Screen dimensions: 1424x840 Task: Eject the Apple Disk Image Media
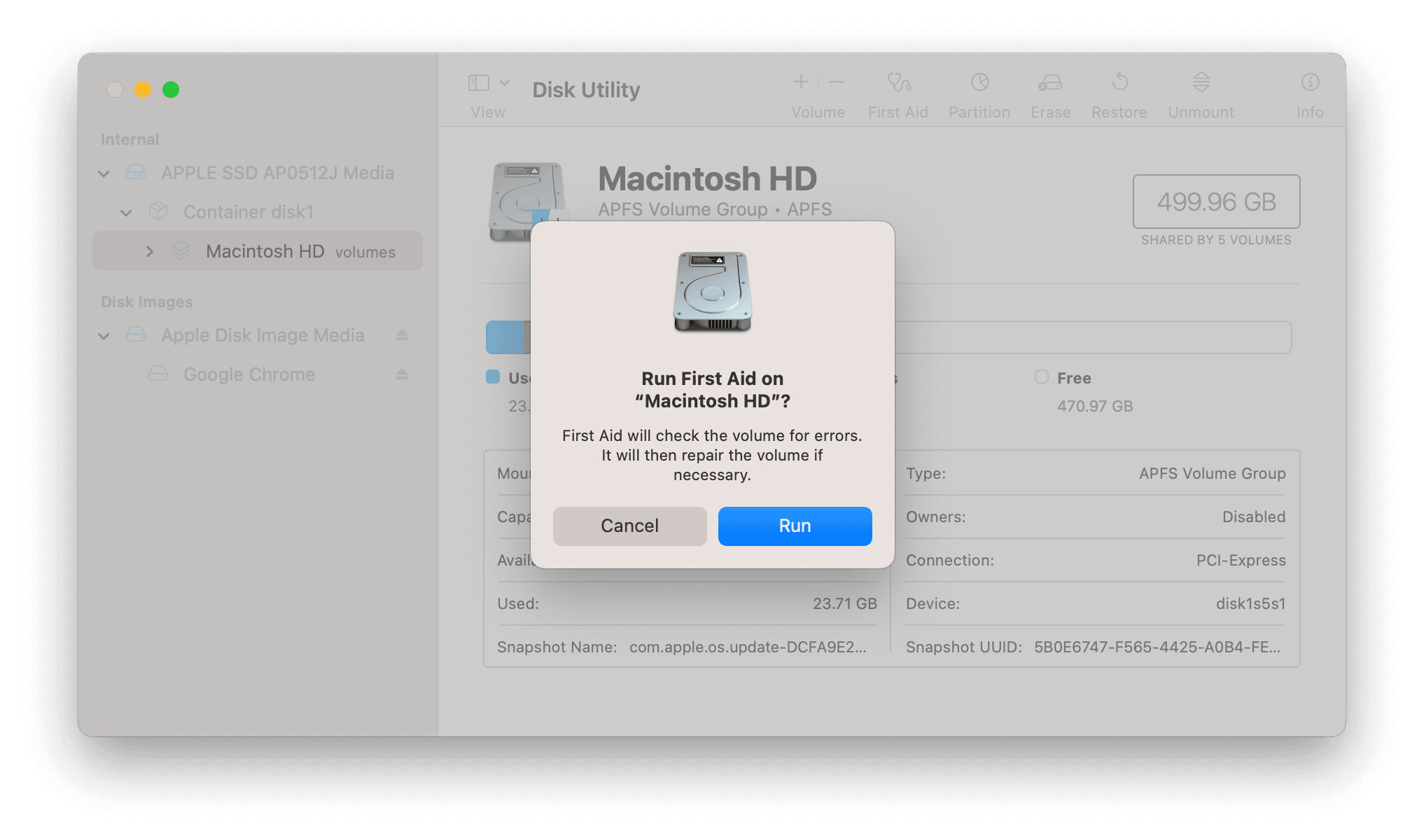pyautogui.click(x=402, y=335)
